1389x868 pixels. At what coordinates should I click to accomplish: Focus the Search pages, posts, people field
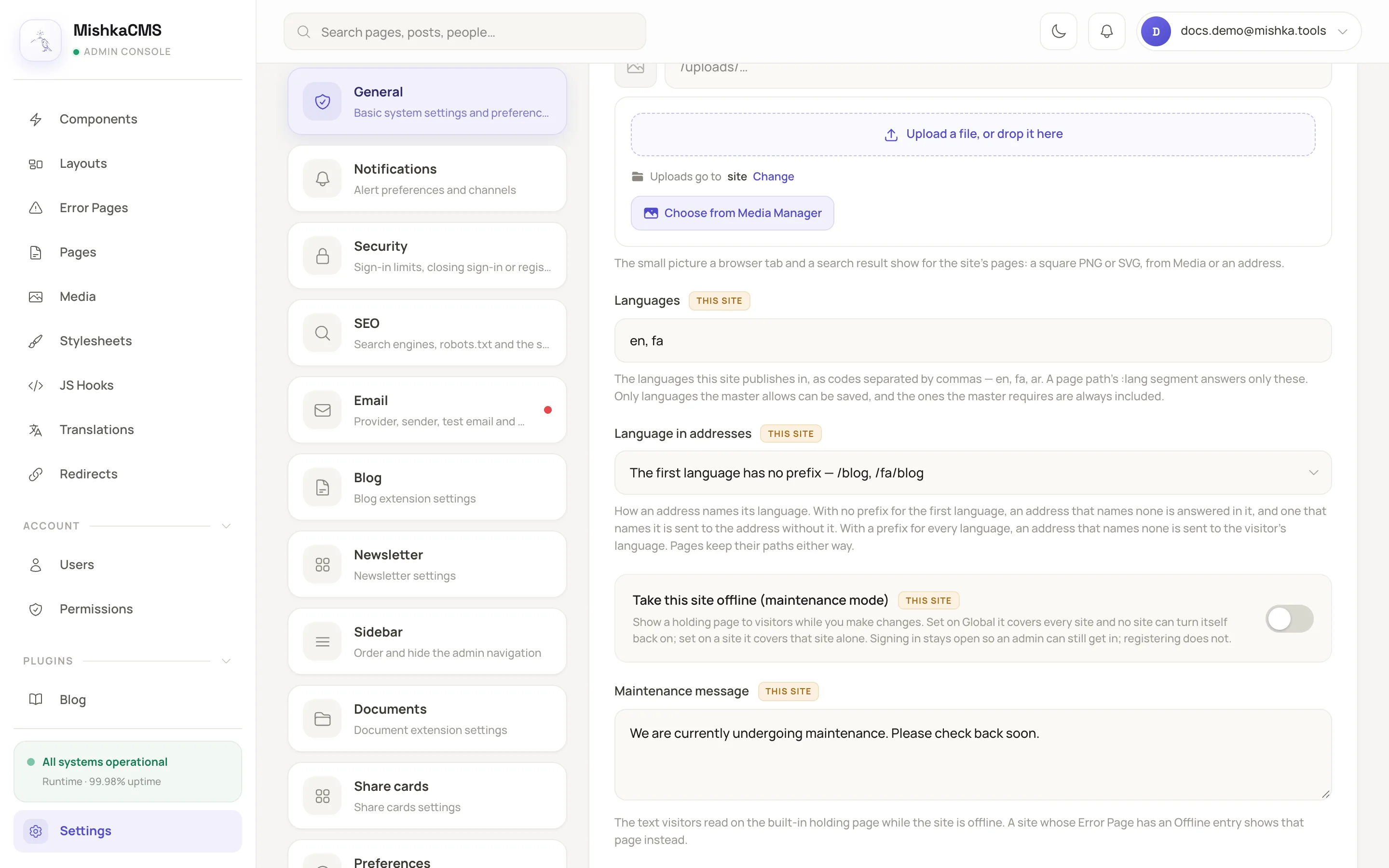tap(464, 31)
